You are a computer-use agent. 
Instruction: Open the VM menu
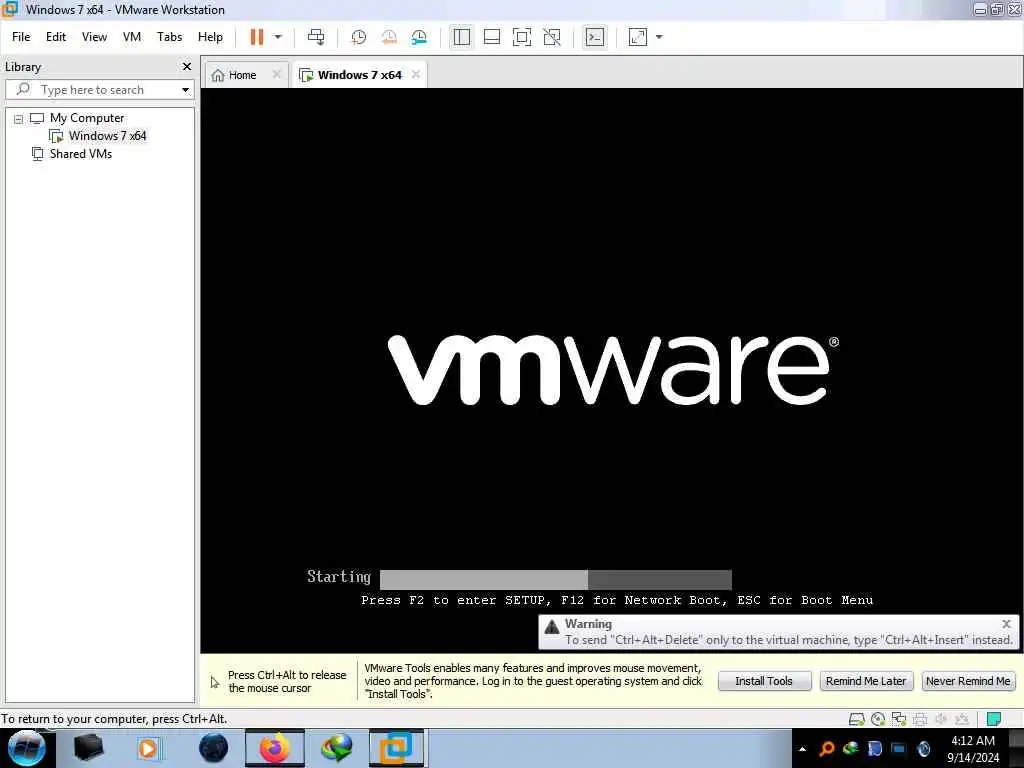pyautogui.click(x=131, y=37)
